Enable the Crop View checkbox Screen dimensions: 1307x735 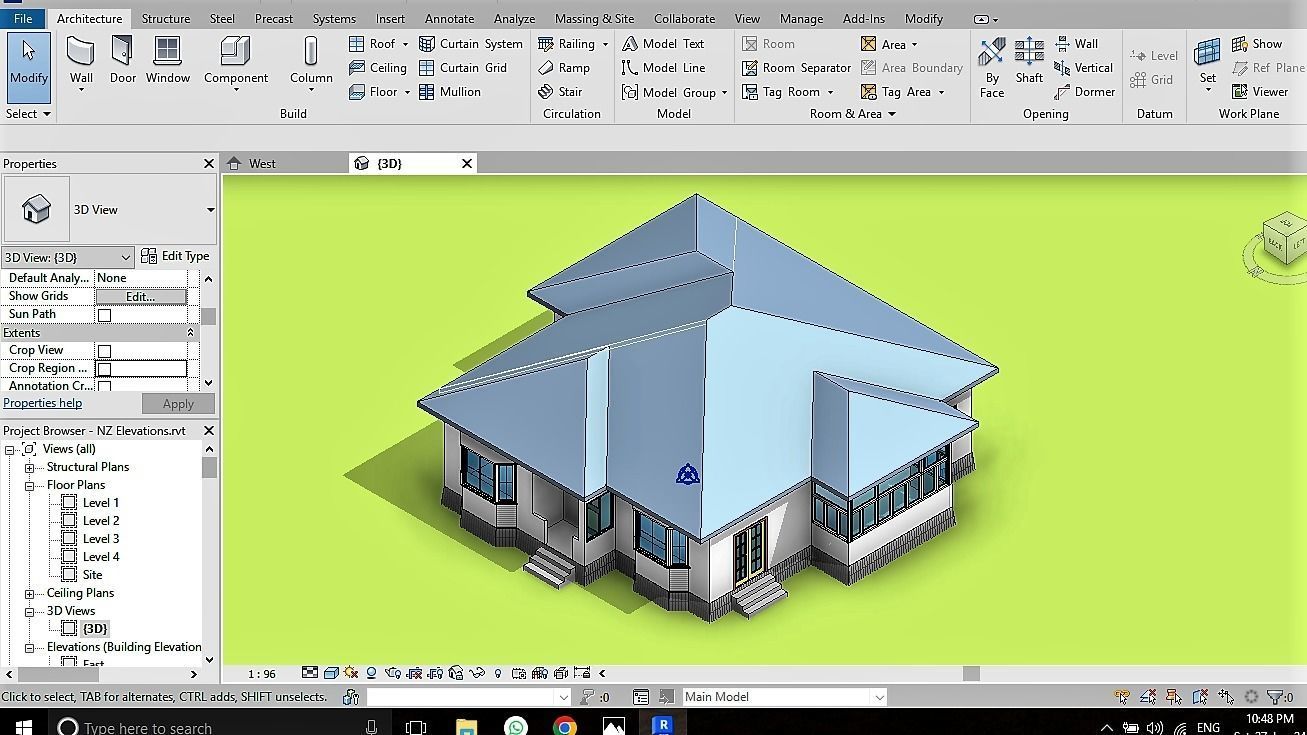pos(104,351)
